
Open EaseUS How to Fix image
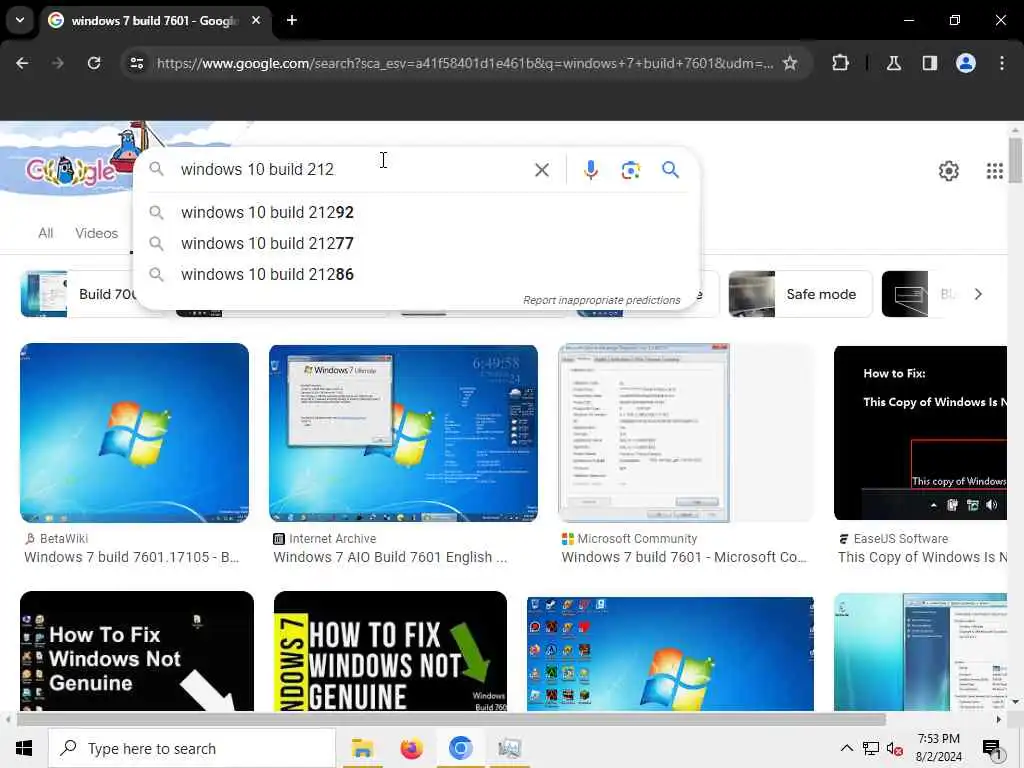[x=920, y=432]
